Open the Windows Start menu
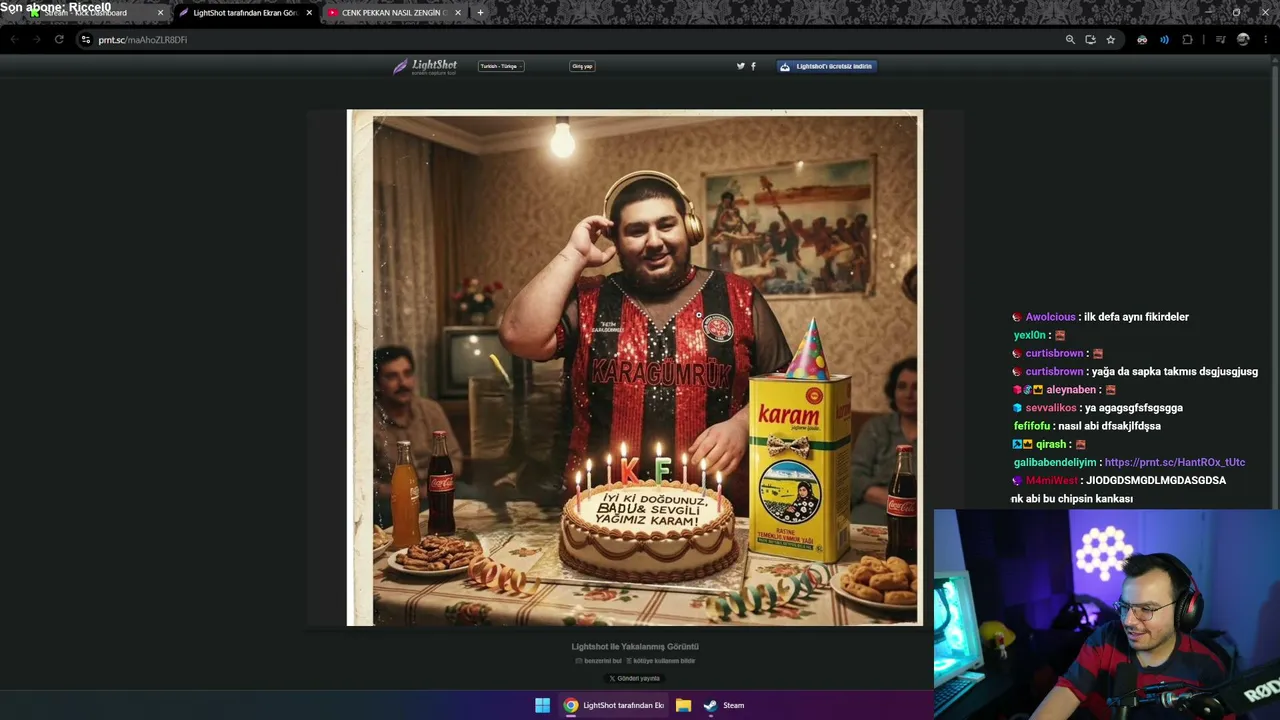Image resolution: width=1280 pixels, height=720 pixels. [542, 705]
